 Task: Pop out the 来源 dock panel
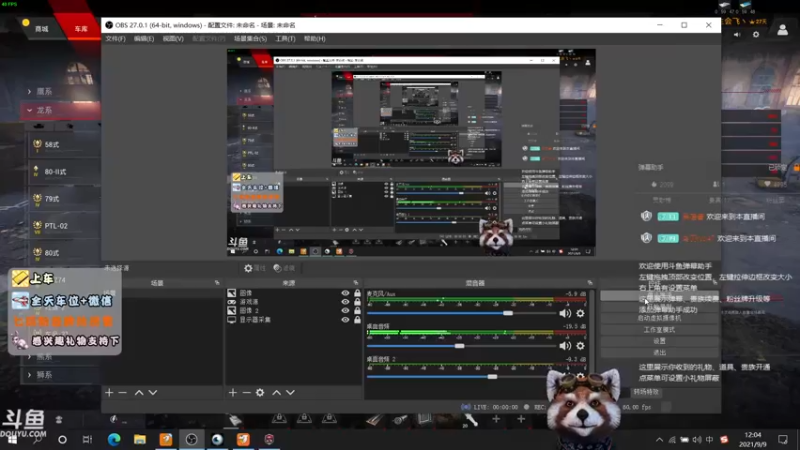click(x=356, y=283)
